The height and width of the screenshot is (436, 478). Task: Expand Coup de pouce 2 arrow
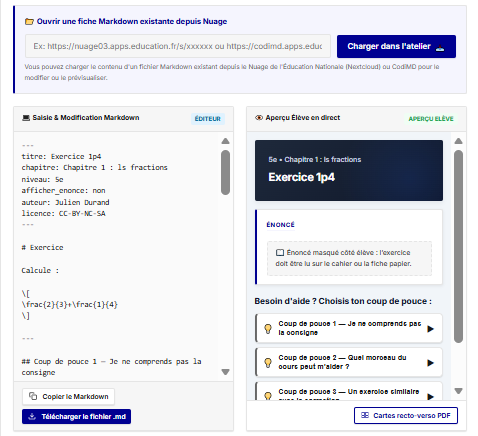click(430, 363)
